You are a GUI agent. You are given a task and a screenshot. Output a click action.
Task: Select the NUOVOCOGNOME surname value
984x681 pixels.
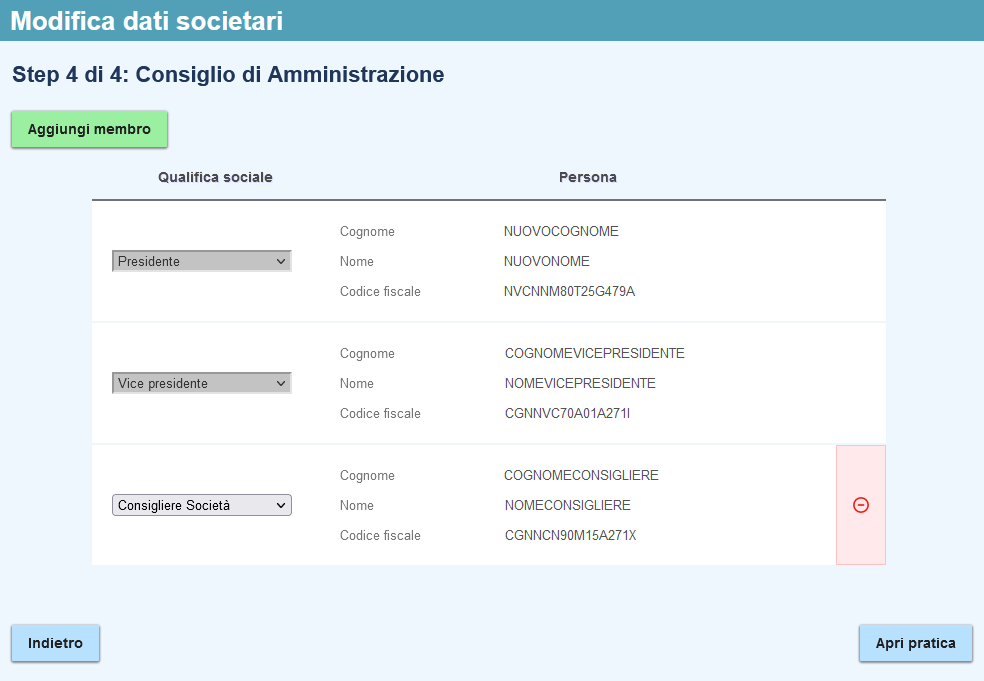(x=561, y=231)
